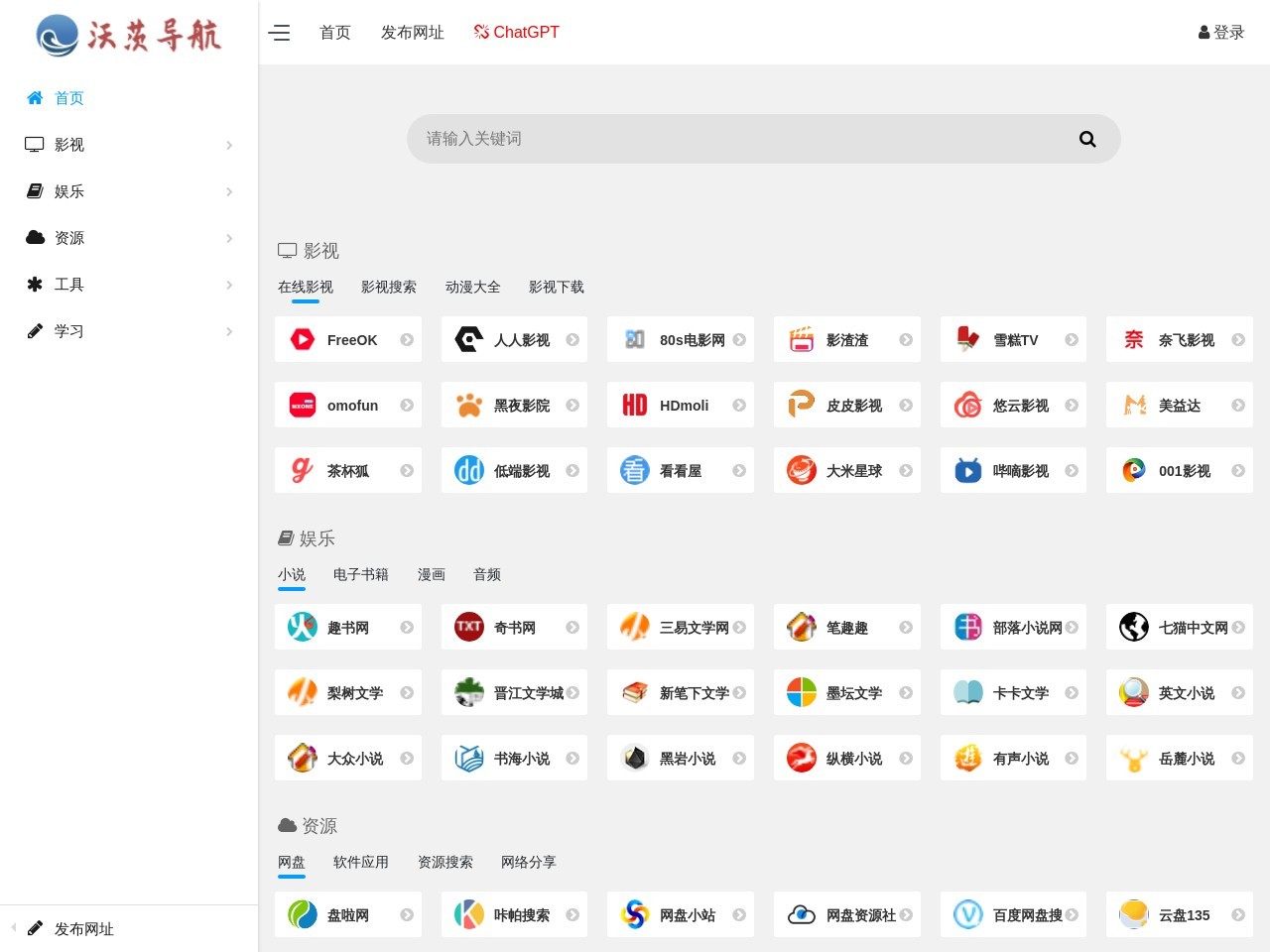Screen dimensions: 1270x952
Task: Switch to the 动漫大全 tab
Action: click(472, 288)
